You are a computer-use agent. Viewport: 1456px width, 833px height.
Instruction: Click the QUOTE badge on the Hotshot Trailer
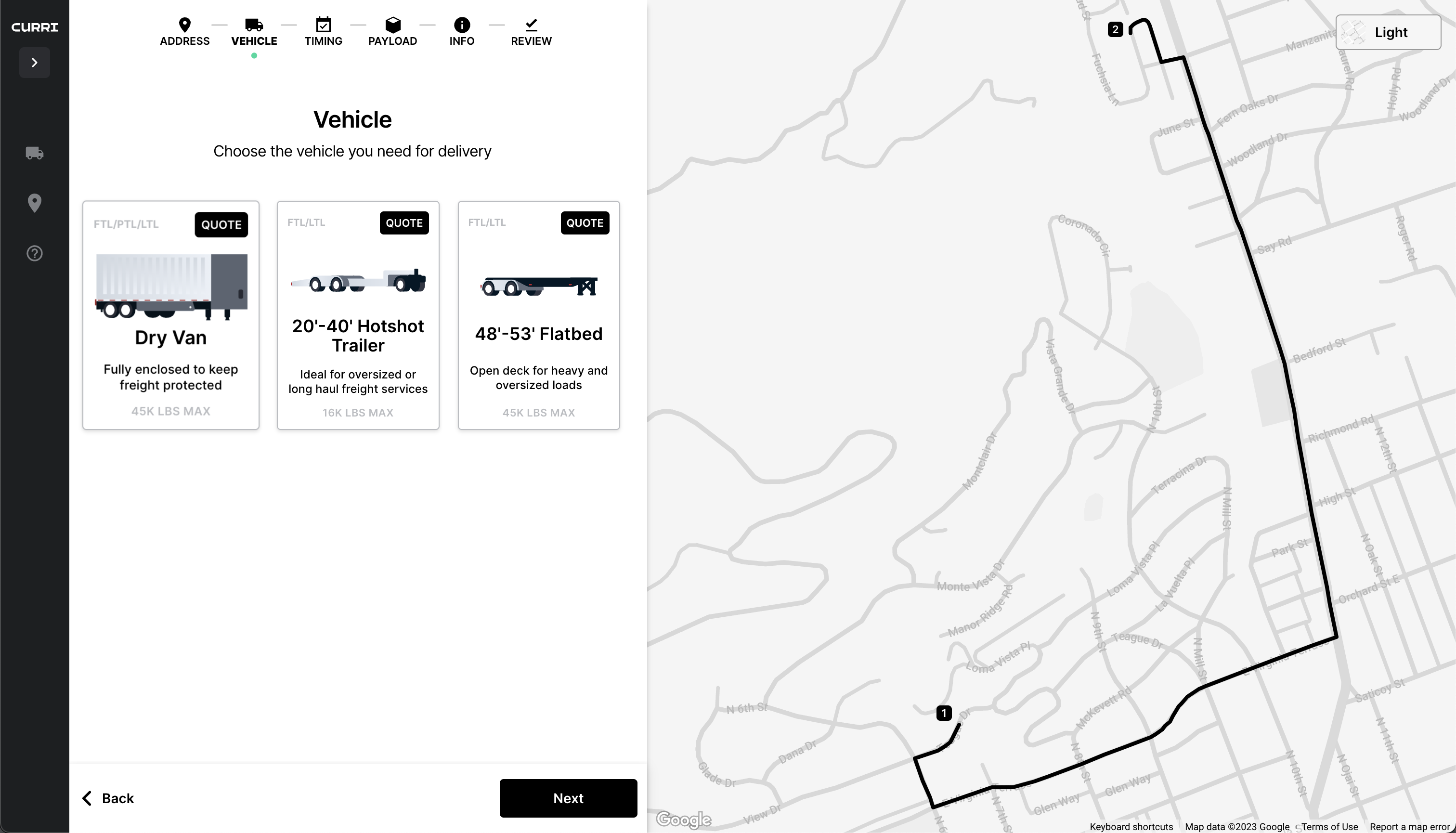(404, 222)
